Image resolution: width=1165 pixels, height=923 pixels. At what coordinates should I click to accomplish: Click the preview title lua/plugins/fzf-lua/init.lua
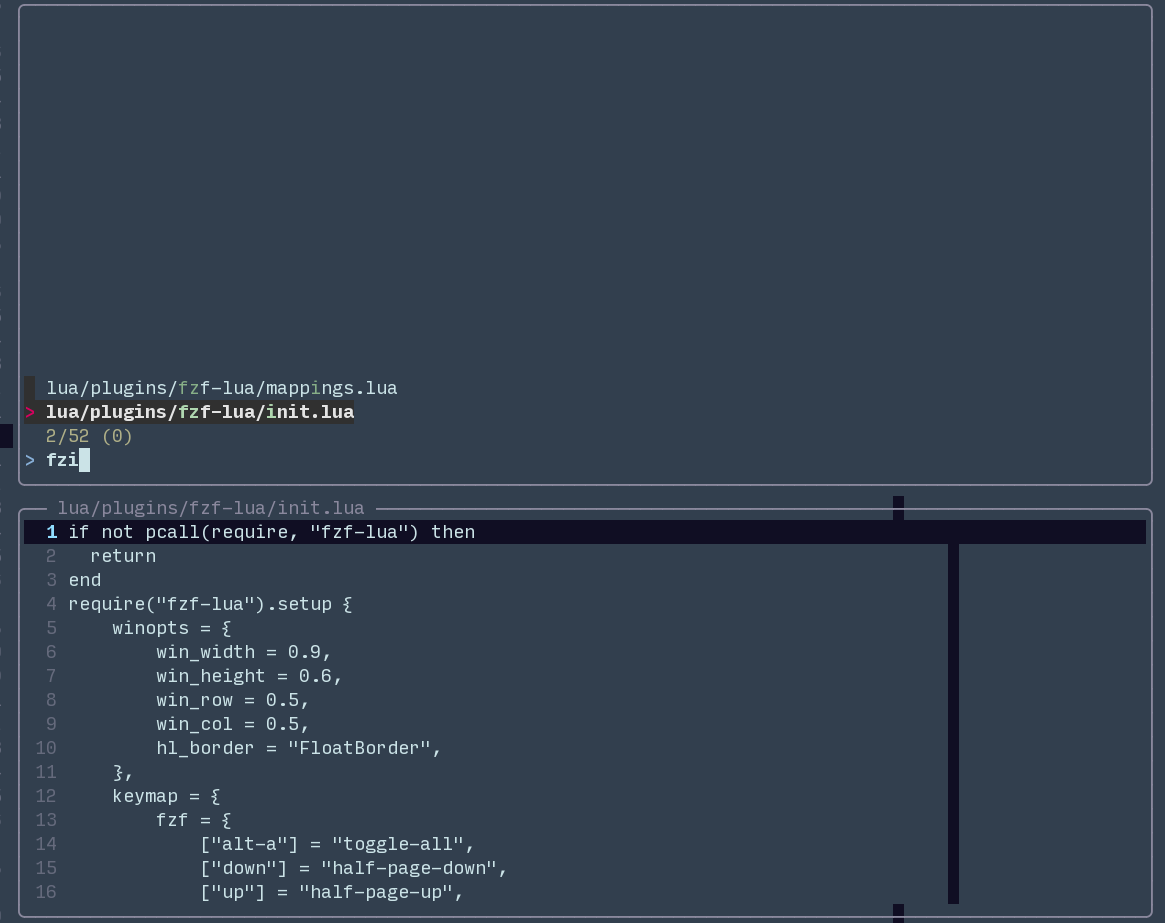coord(210,508)
